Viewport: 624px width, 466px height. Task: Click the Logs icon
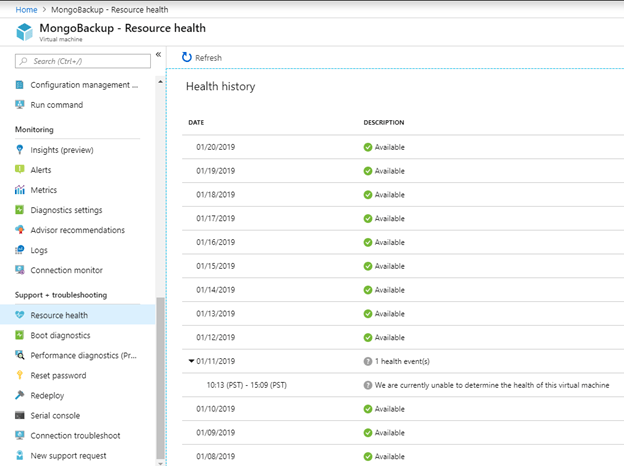(x=20, y=250)
